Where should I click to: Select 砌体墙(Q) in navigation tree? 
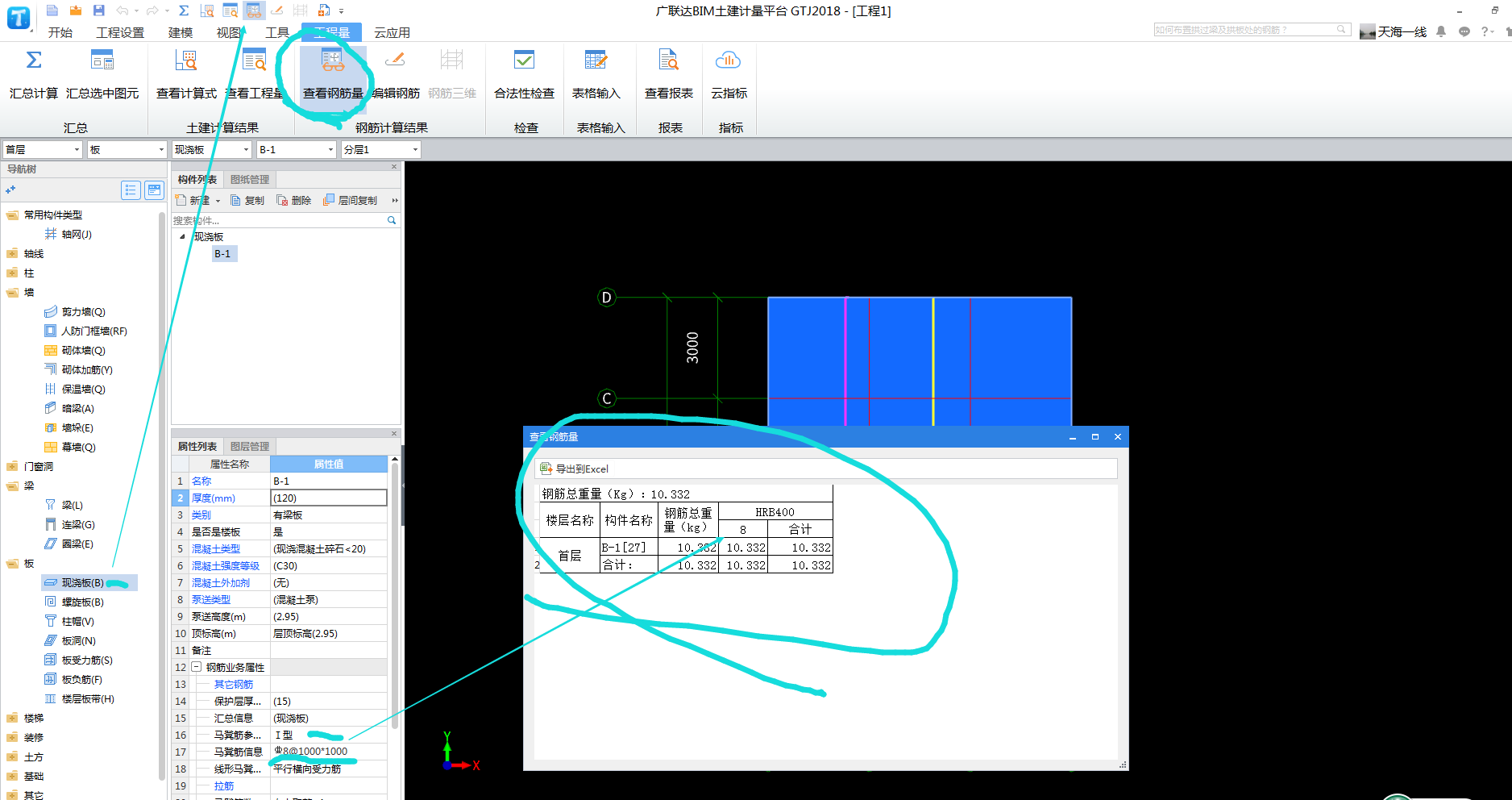pos(83,351)
